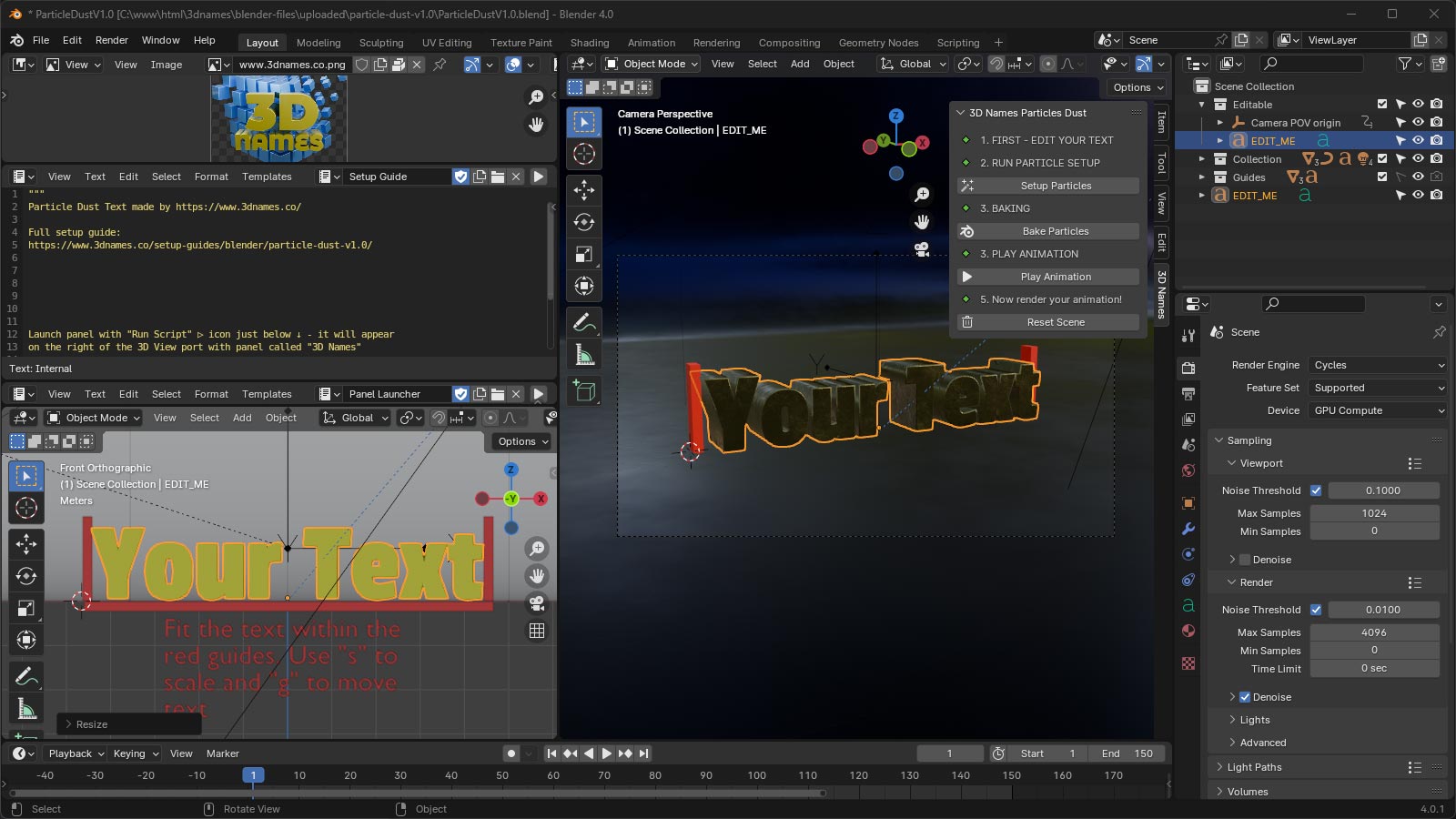Disable the Noise Threshold checkbox under Viewport sampling
The width and height of the screenshot is (1456, 819).
1316,490
